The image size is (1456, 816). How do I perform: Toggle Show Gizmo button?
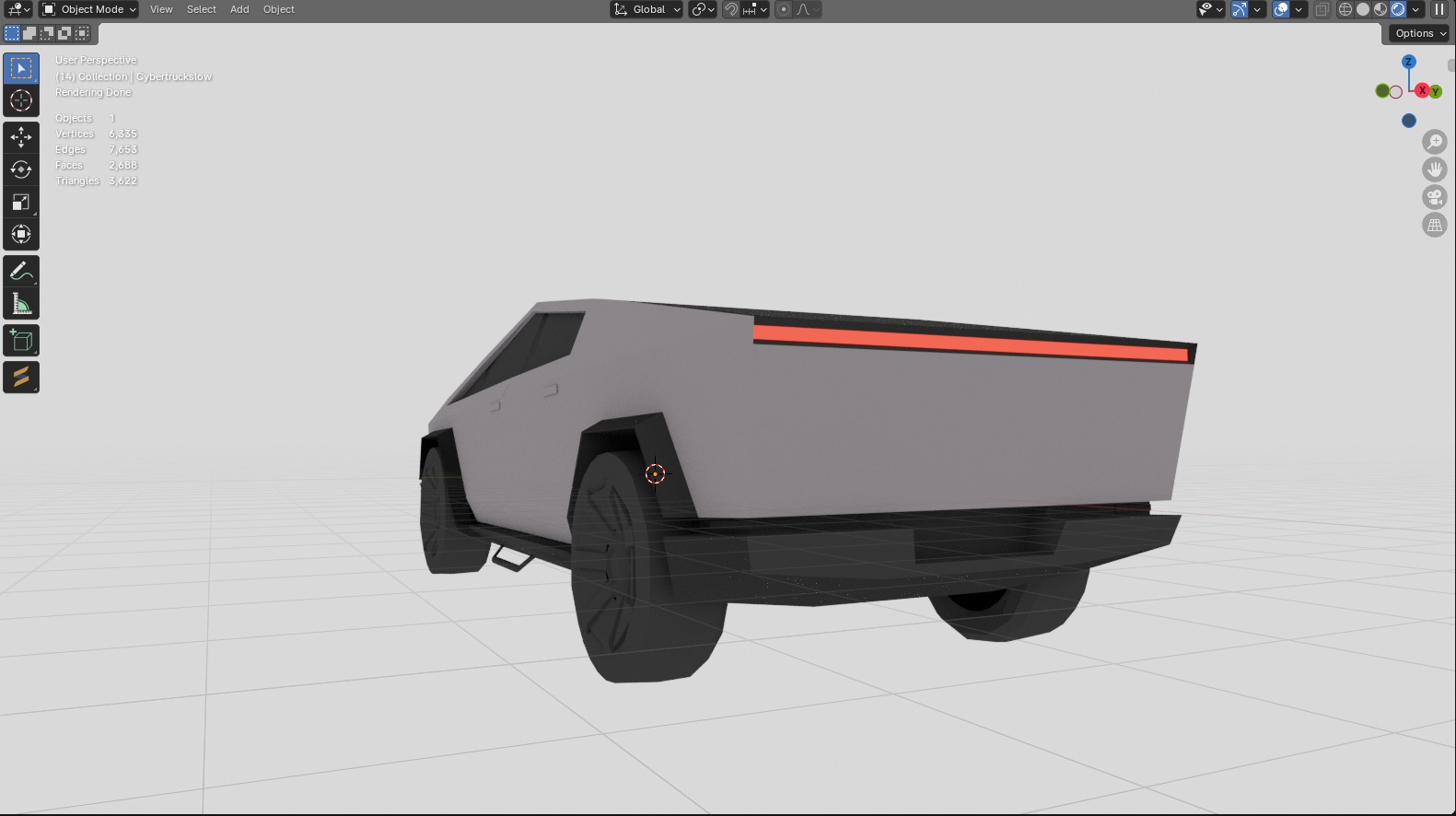(1240, 9)
